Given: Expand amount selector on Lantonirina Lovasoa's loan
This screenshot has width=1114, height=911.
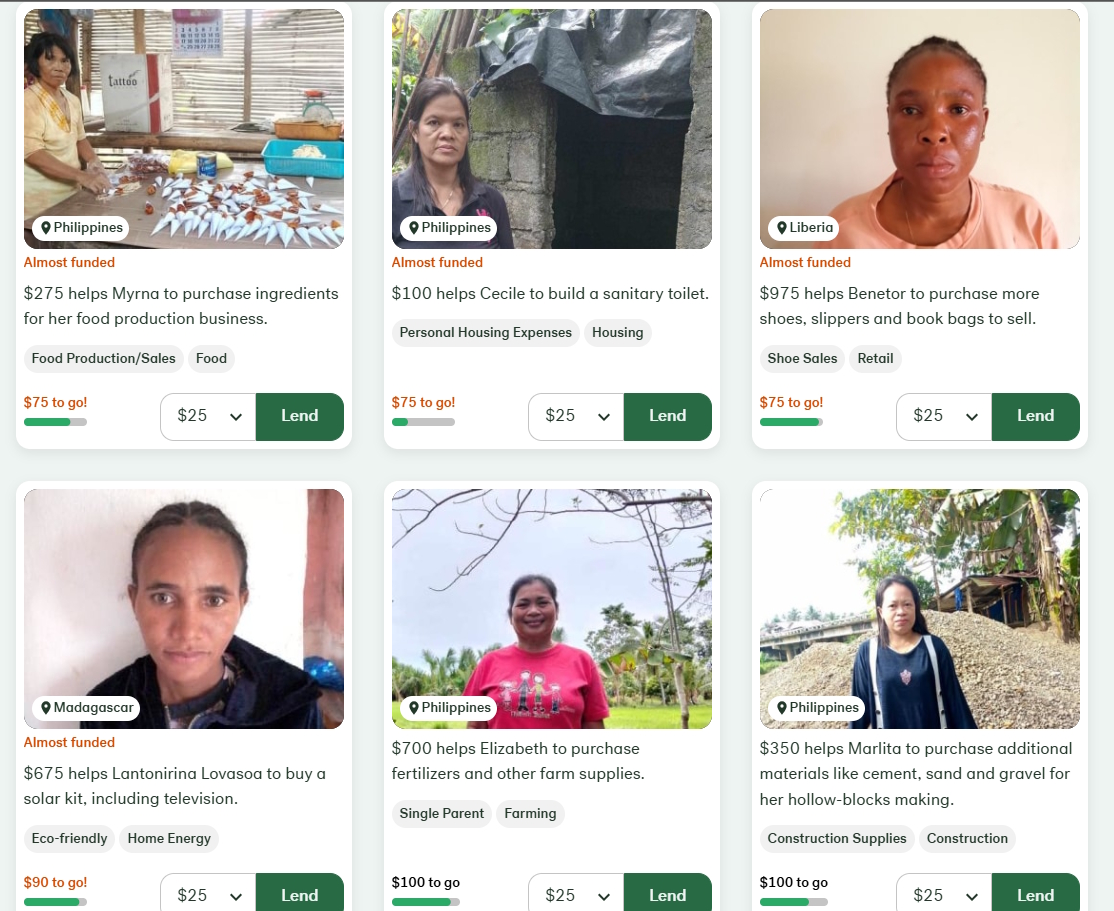Looking at the screenshot, I should pos(208,893).
